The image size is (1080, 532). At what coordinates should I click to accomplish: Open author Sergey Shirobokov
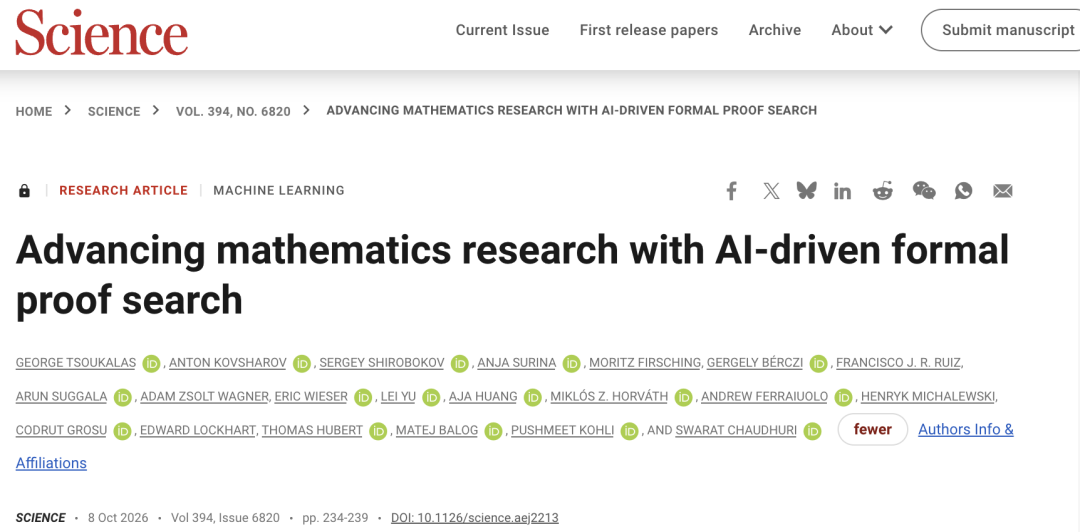pos(382,362)
